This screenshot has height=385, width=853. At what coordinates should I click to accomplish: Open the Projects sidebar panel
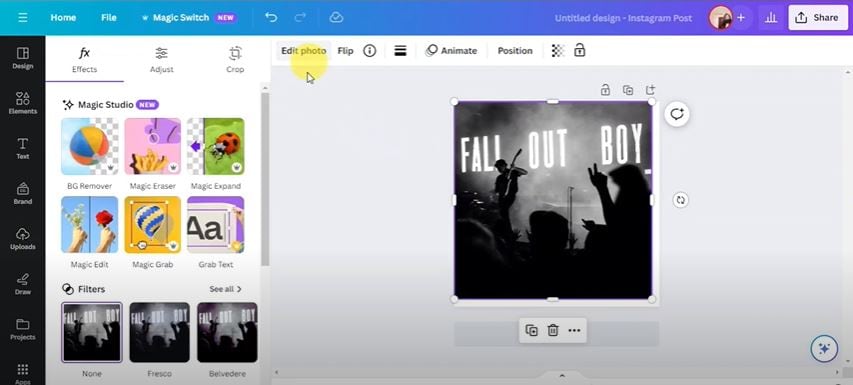[x=22, y=329]
